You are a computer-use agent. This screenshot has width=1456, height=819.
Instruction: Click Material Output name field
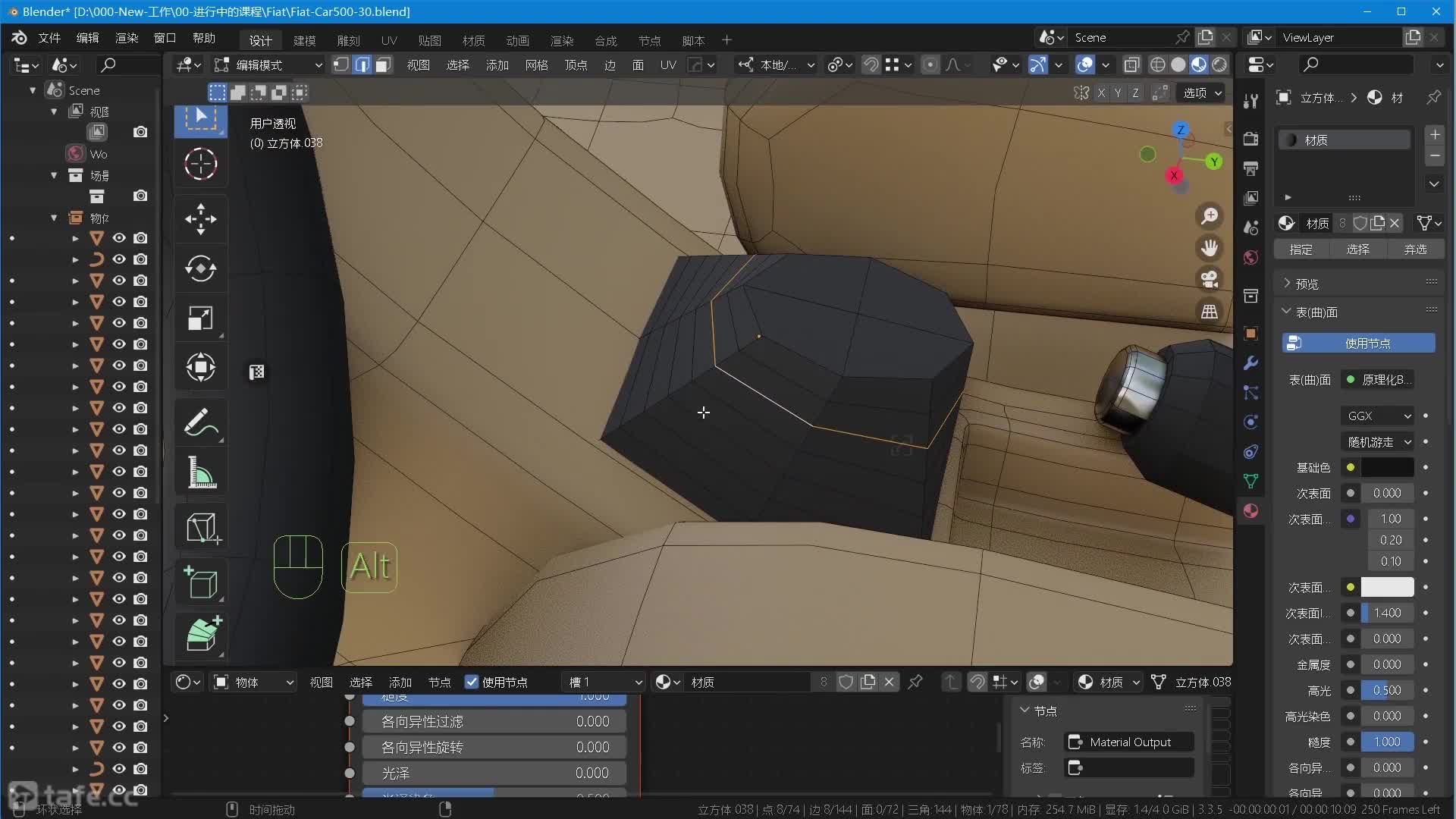pos(1129,742)
